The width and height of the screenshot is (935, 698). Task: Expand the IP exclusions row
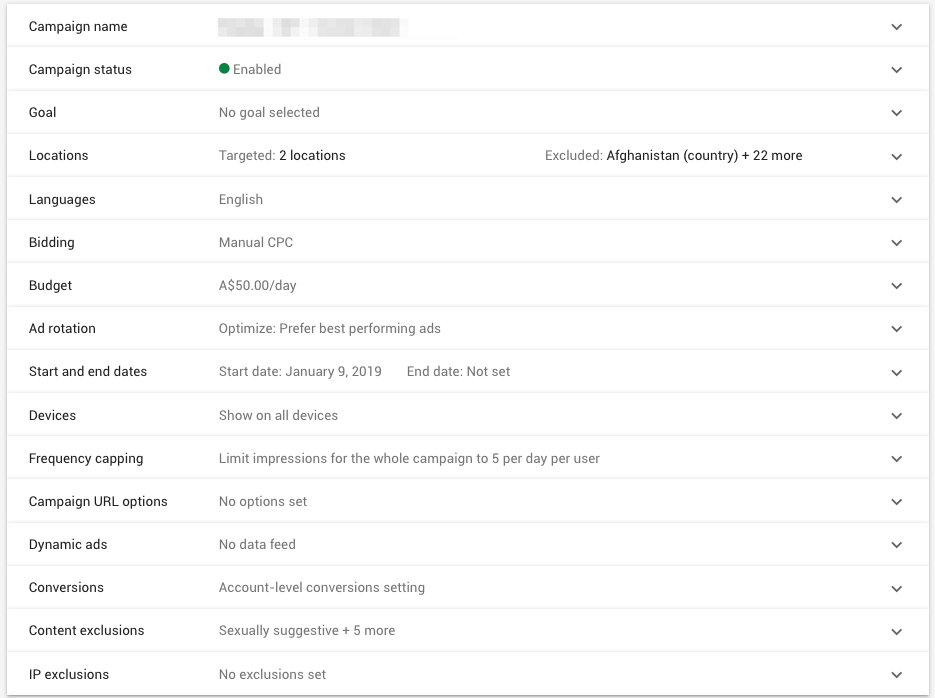(896, 674)
